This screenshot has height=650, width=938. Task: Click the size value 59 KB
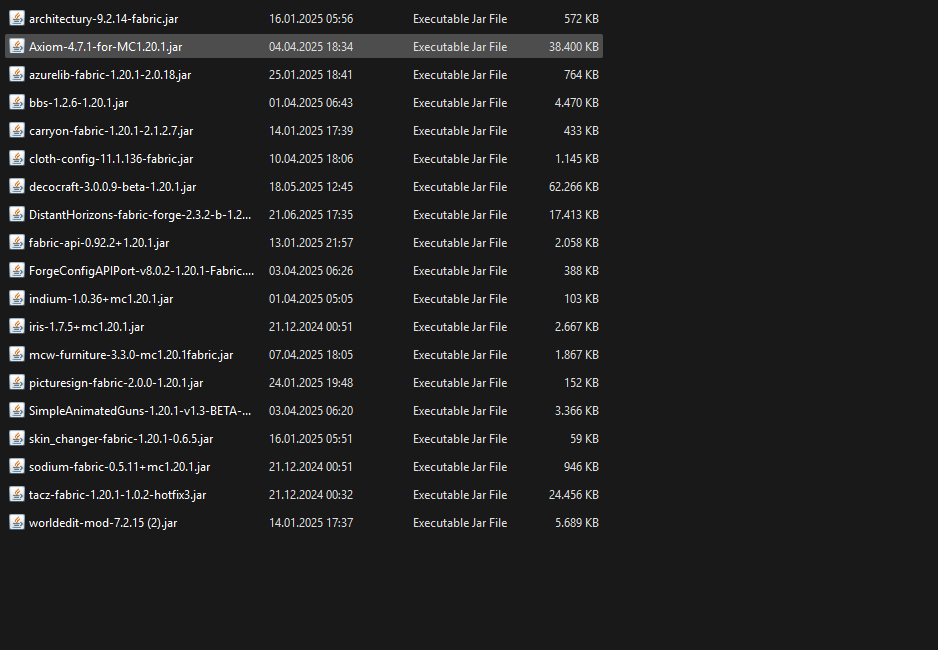click(x=584, y=439)
